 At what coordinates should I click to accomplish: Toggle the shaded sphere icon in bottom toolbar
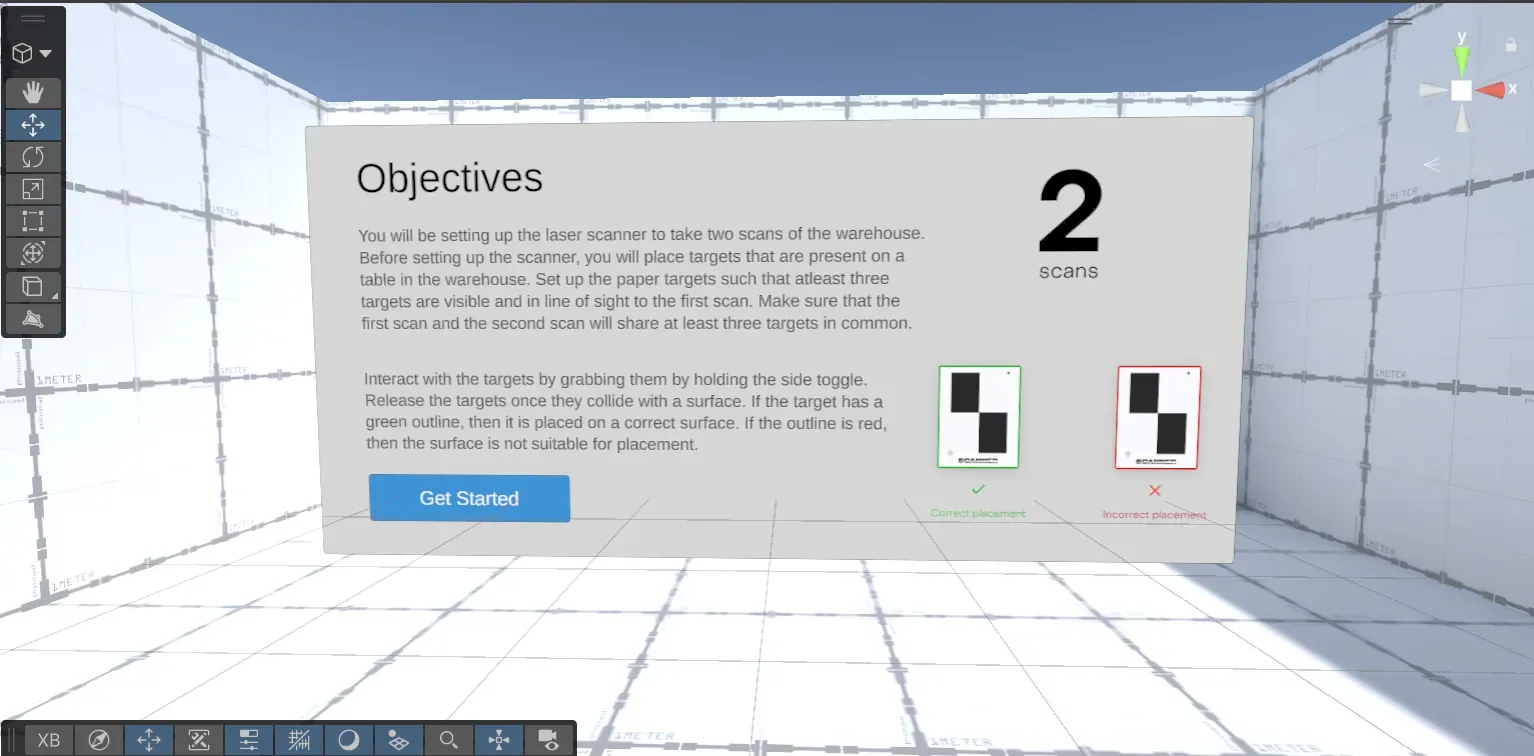349,740
